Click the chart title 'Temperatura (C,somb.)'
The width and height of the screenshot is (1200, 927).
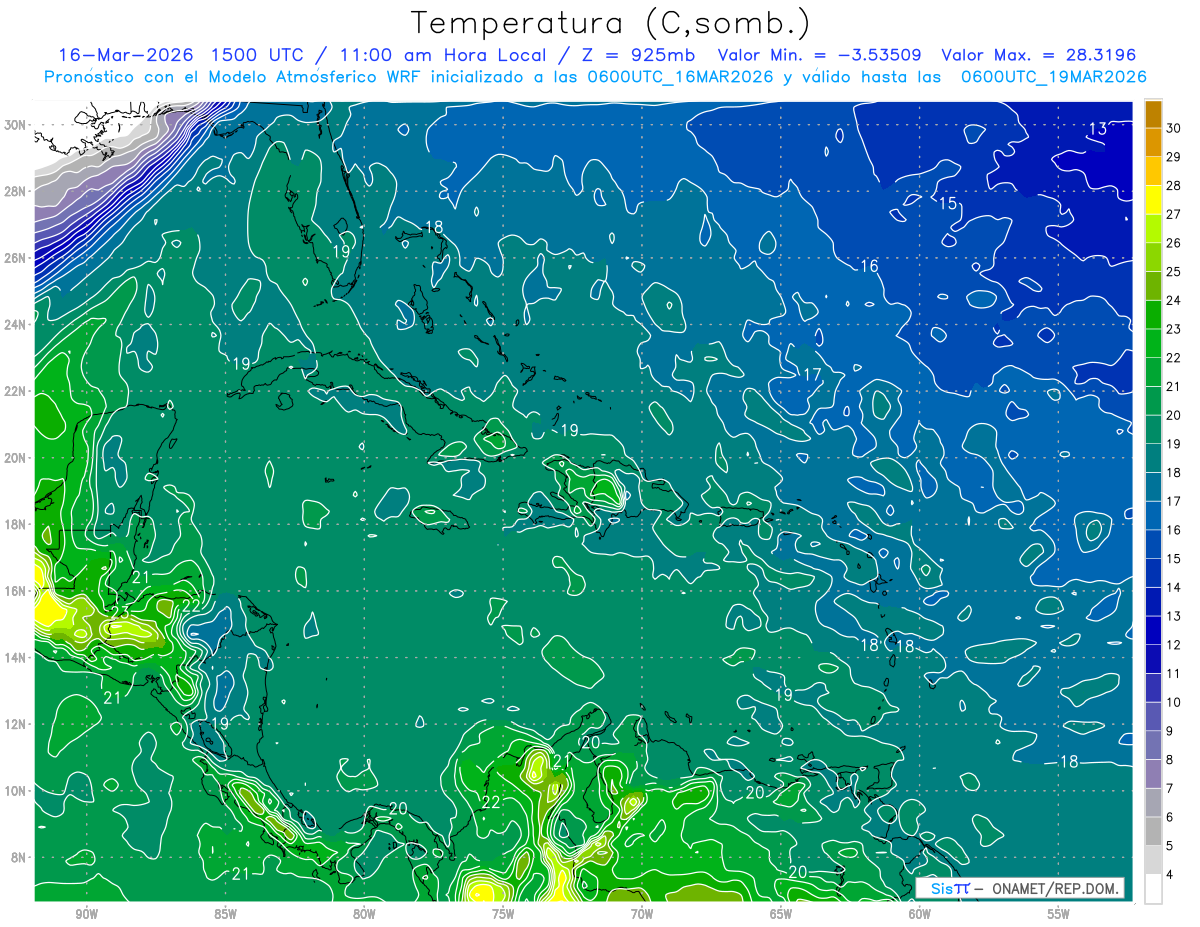tap(610, 23)
